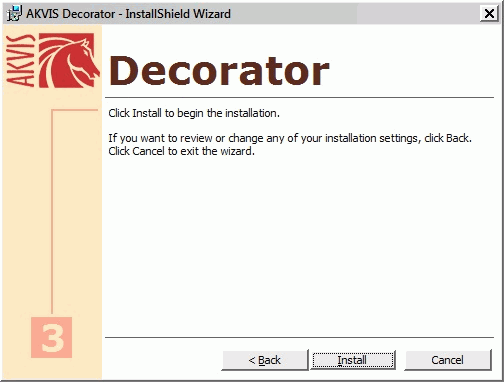The height and width of the screenshot is (382, 504).
Task: Click the installer icon in the title bar
Action: coord(14,14)
